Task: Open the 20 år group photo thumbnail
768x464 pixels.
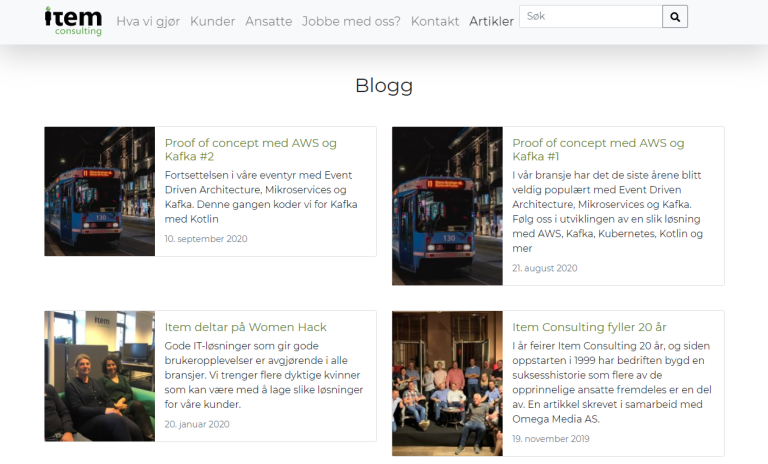Action: click(x=447, y=383)
